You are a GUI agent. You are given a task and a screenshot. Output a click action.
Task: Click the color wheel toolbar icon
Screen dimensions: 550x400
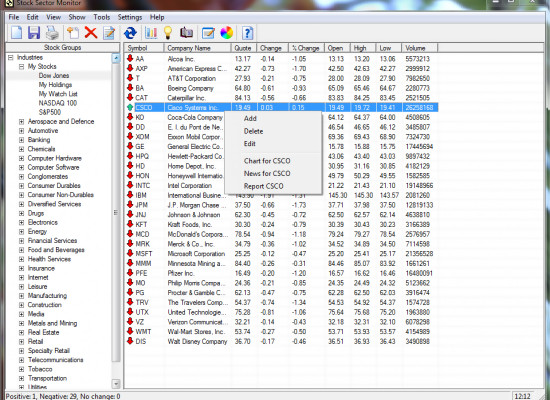227,33
